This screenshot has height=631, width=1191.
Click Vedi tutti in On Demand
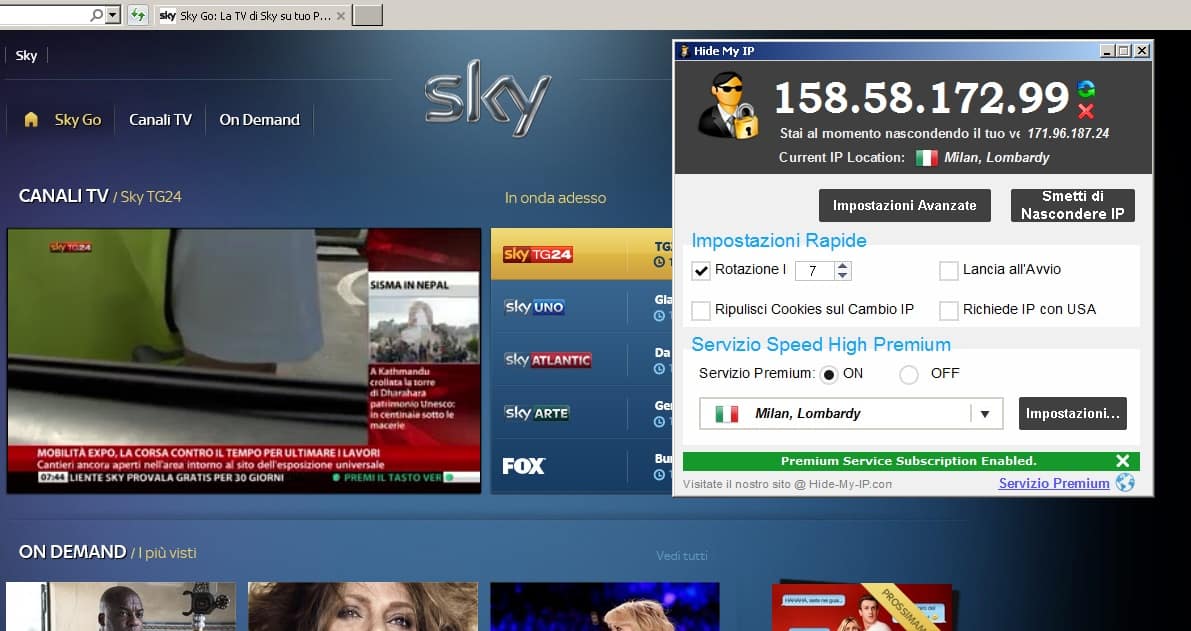(681, 556)
